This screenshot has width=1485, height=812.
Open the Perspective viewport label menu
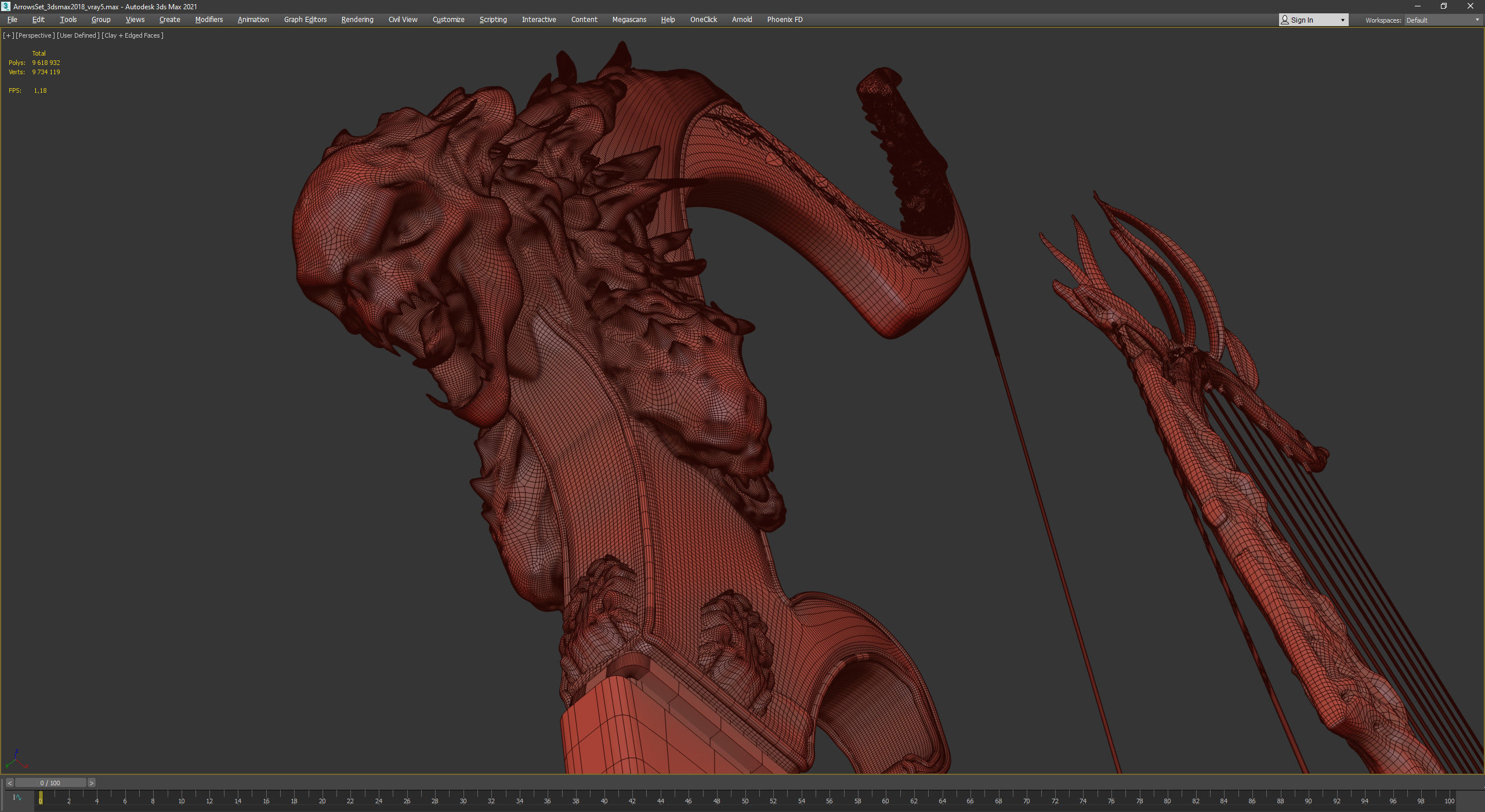pyautogui.click(x=35, y=35)
